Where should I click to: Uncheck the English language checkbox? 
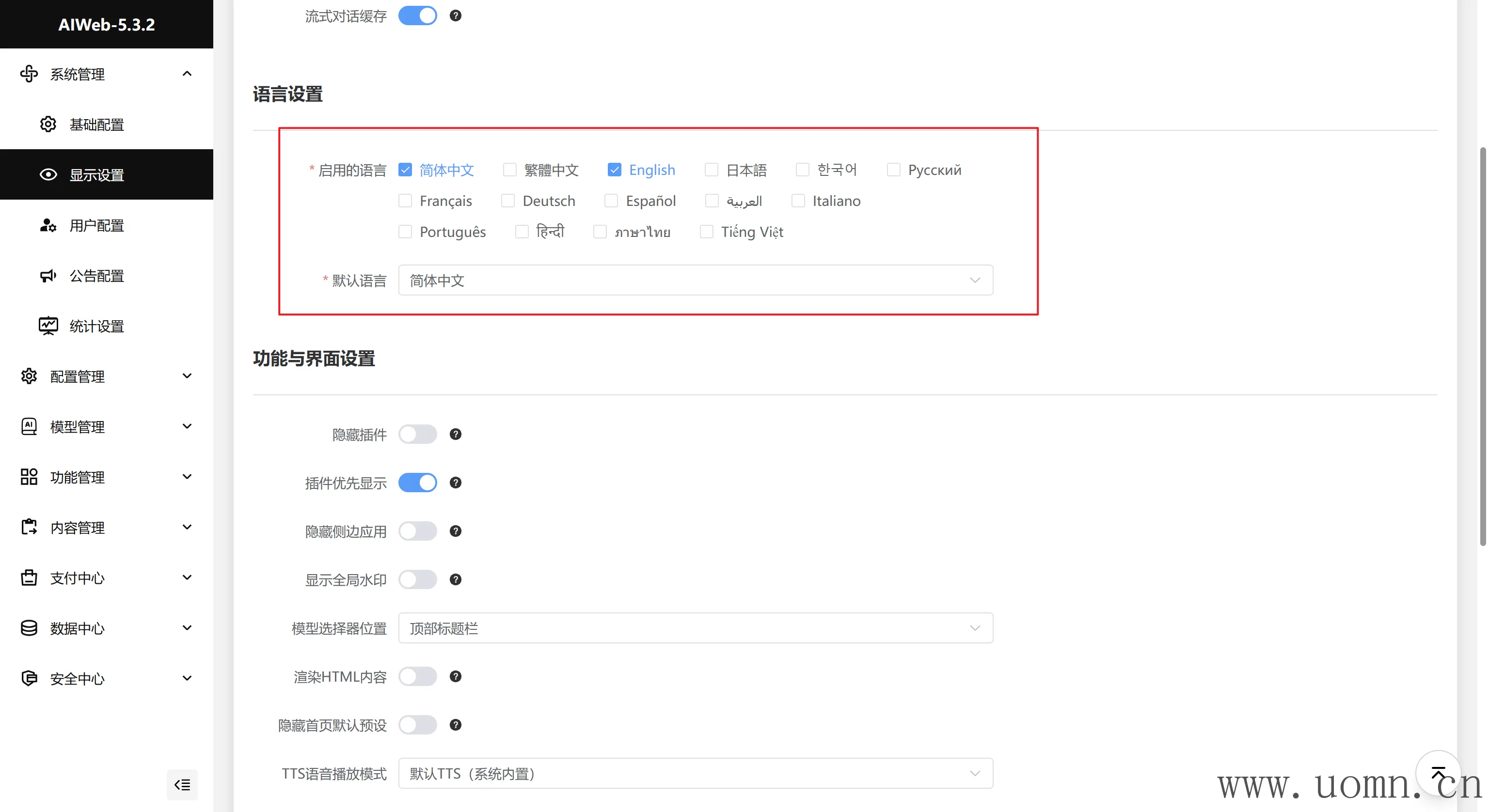614,170
